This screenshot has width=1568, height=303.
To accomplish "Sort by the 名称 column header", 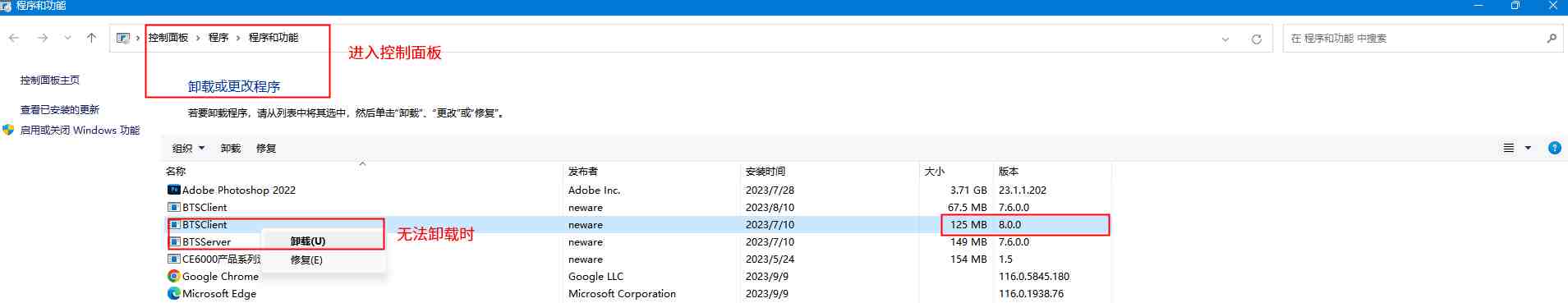I will pos(176,172).
